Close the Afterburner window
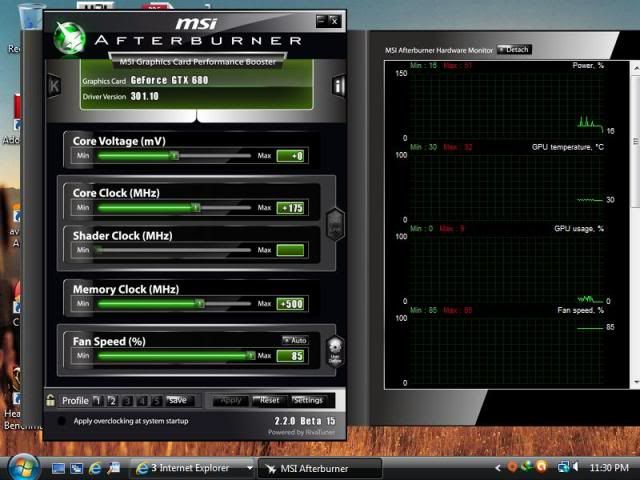This screenshot has width=640, height=480. tap(334, 21)
